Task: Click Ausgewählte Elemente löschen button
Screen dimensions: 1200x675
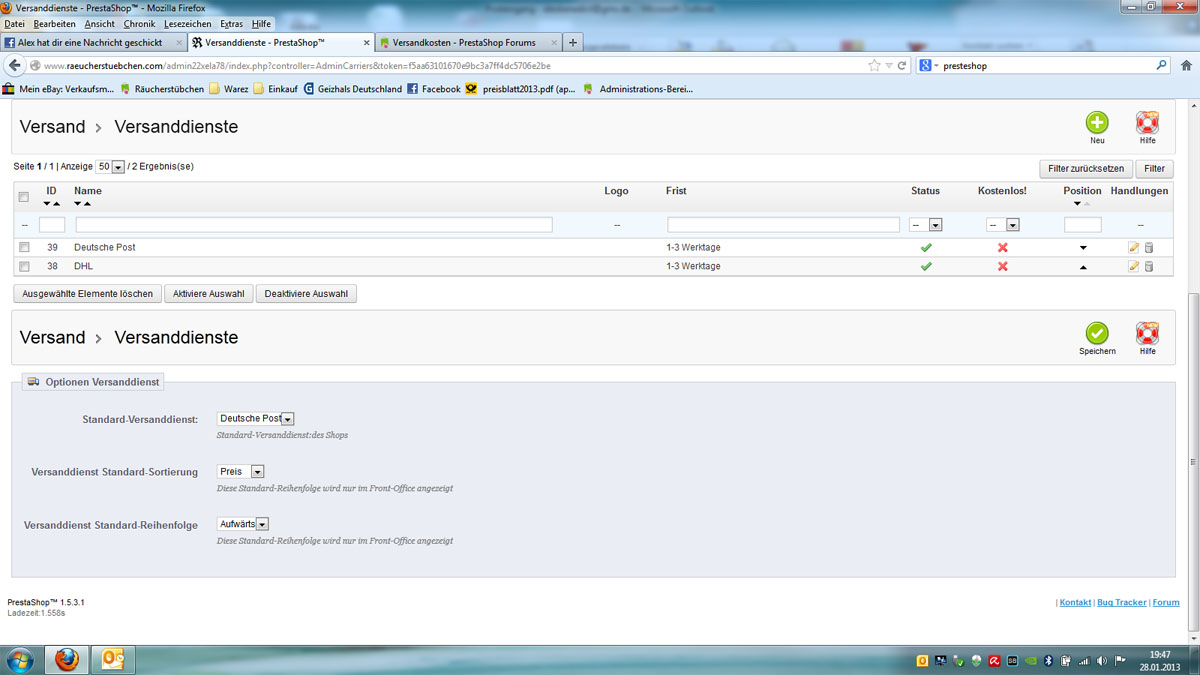Action: pos(87,294)
